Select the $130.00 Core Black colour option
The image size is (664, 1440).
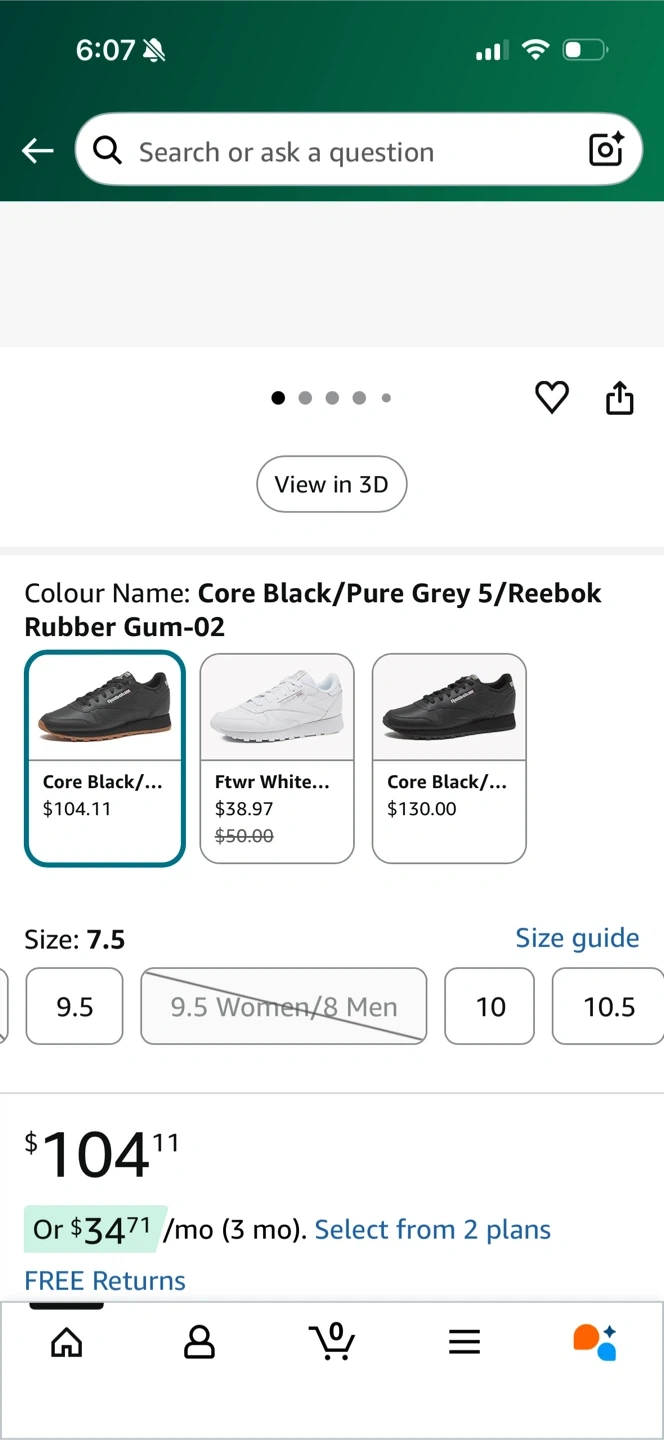pos(449,758)
